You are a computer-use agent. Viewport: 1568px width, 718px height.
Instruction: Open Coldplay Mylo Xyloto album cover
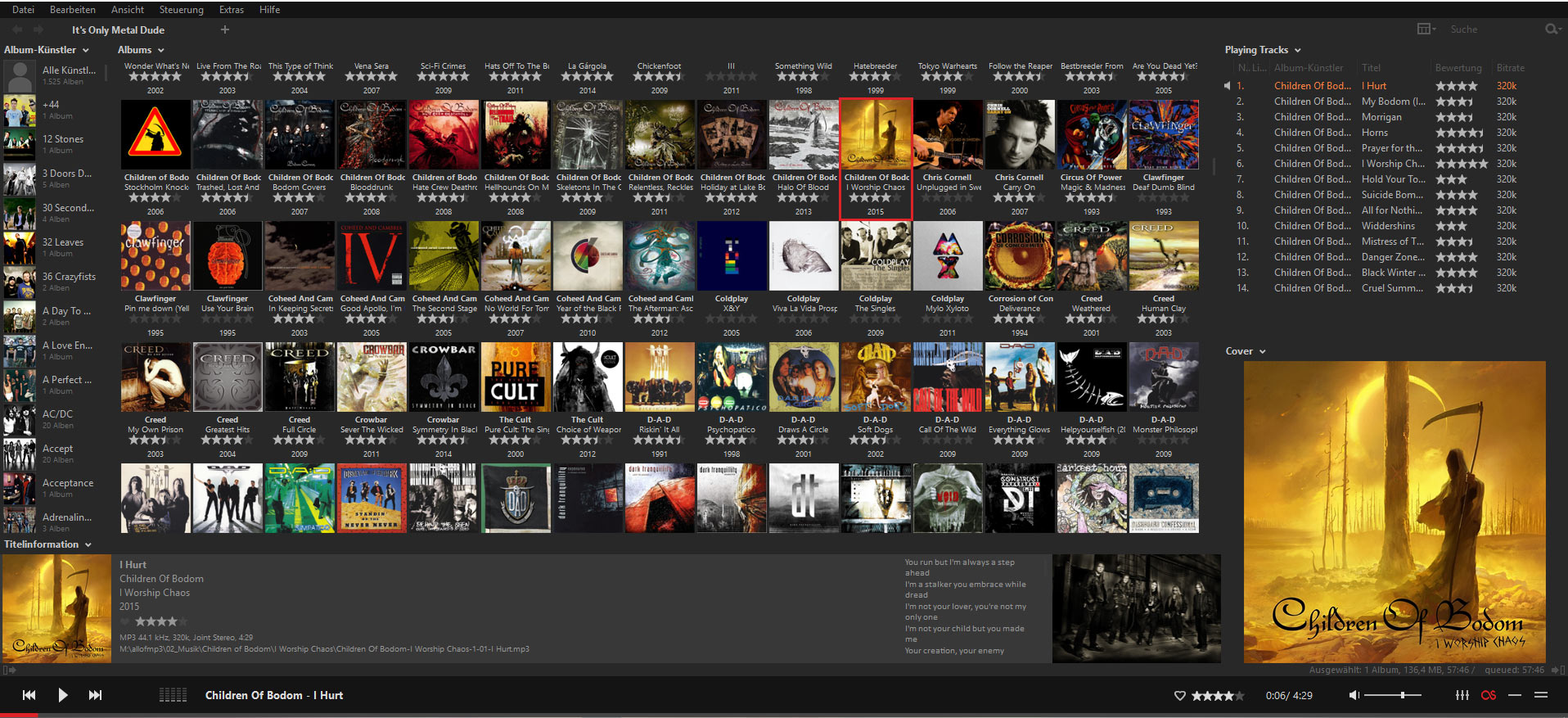click(948, 256)
